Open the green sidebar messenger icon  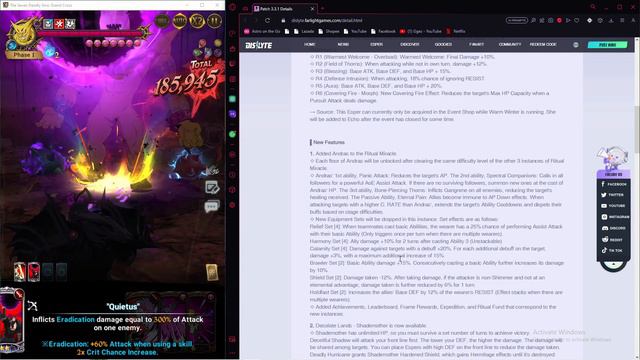[232, 134]
